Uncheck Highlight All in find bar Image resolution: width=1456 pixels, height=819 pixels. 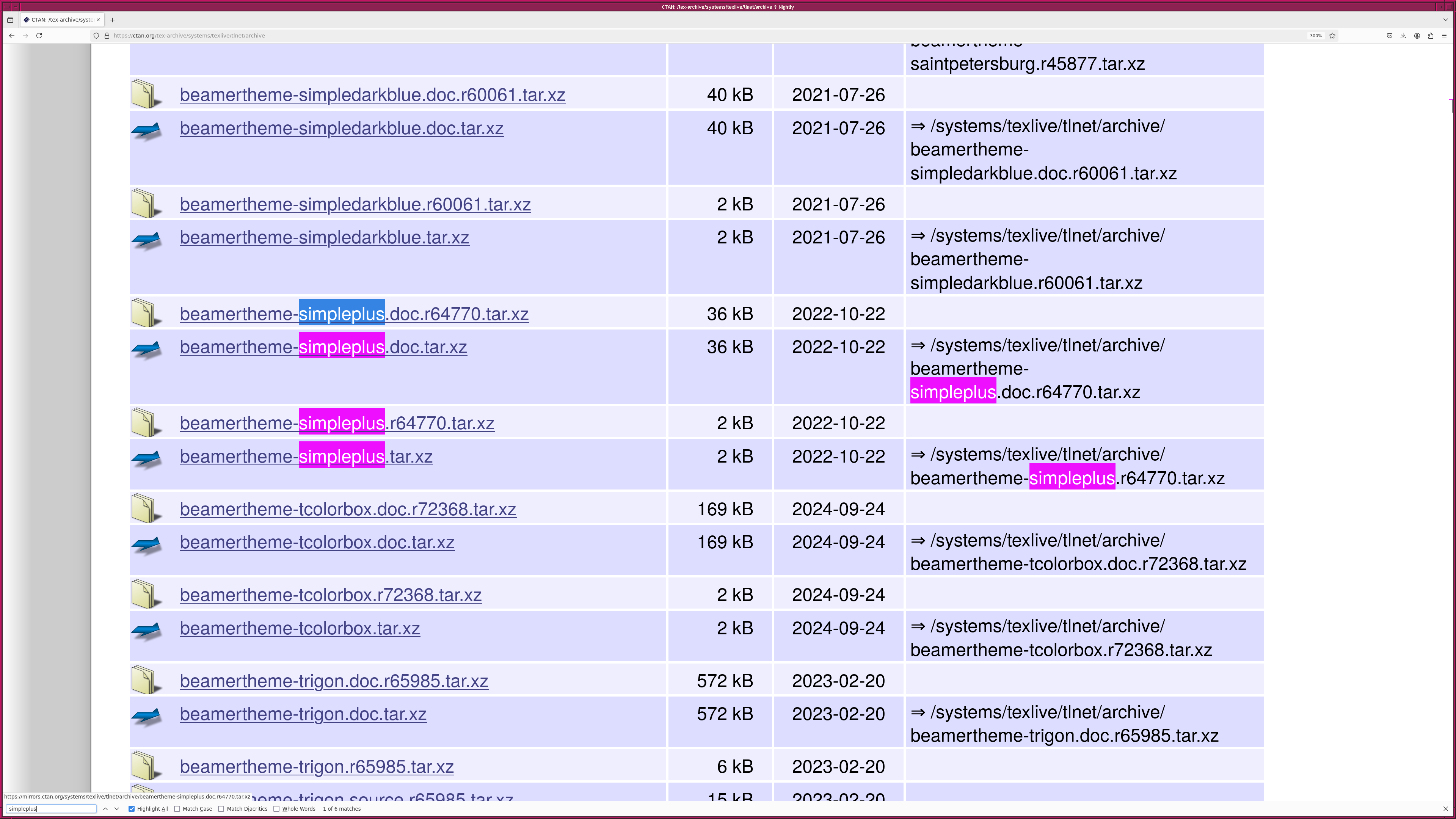click(132, 809)
